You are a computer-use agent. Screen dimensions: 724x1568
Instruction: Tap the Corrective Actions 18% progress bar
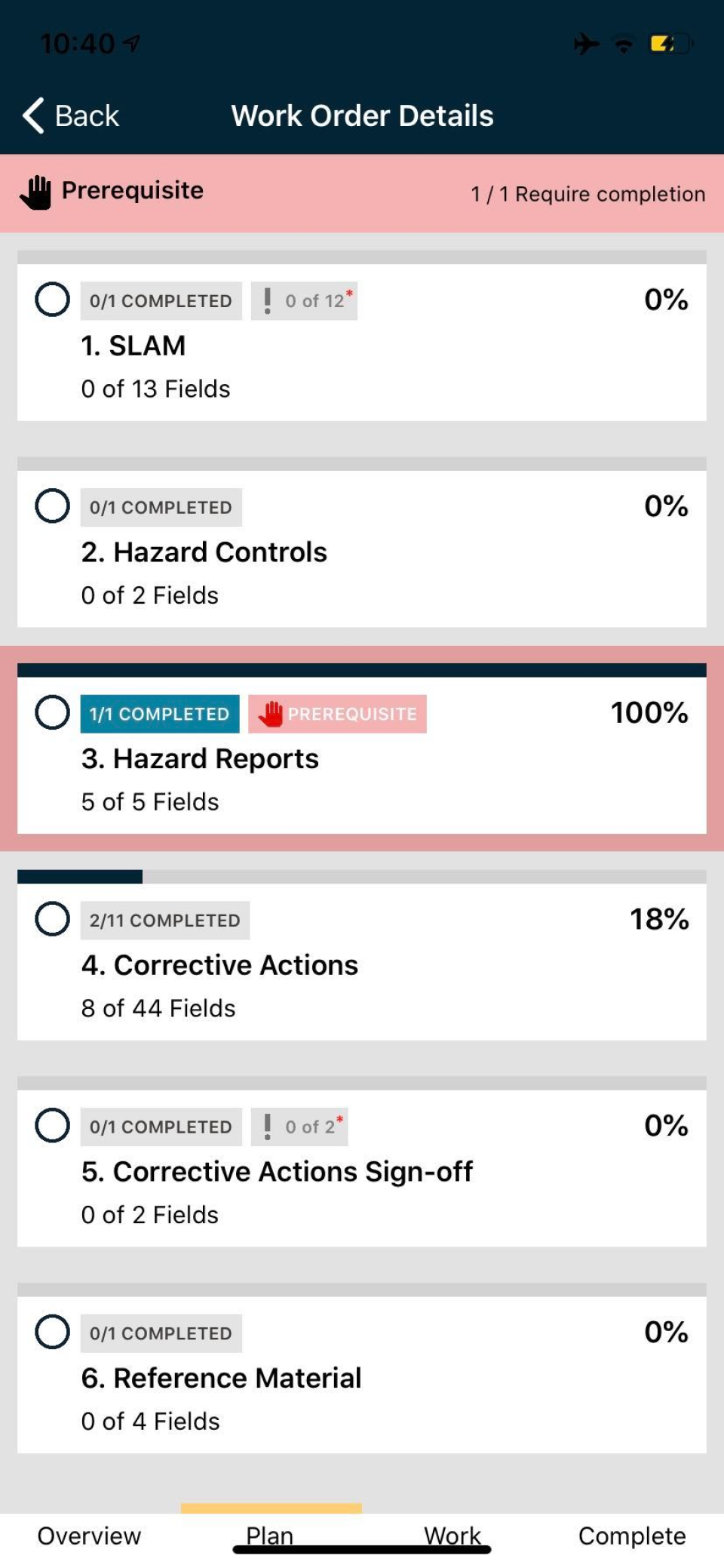click(362, 877)
